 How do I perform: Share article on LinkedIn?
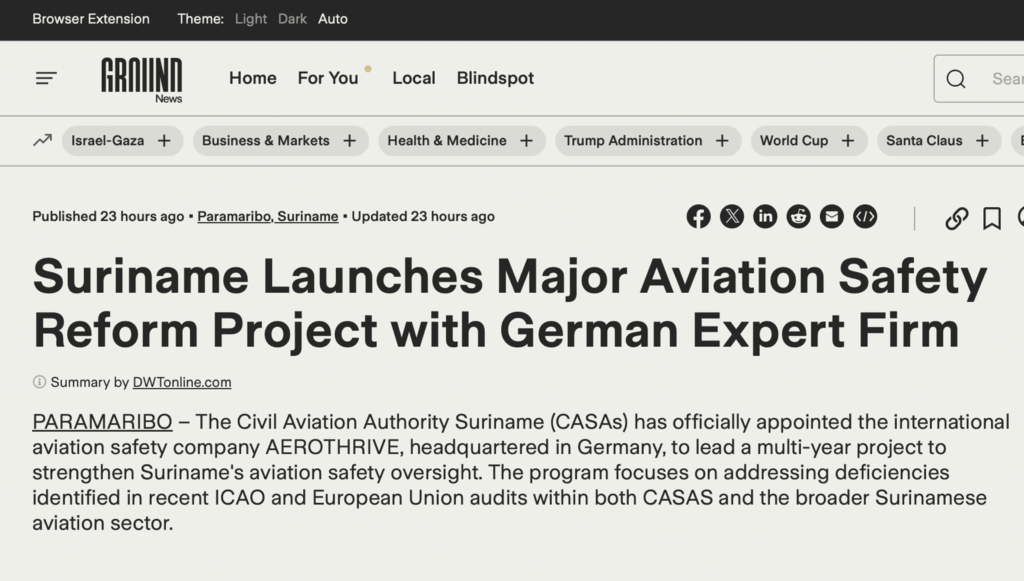[x=765, y=217]
